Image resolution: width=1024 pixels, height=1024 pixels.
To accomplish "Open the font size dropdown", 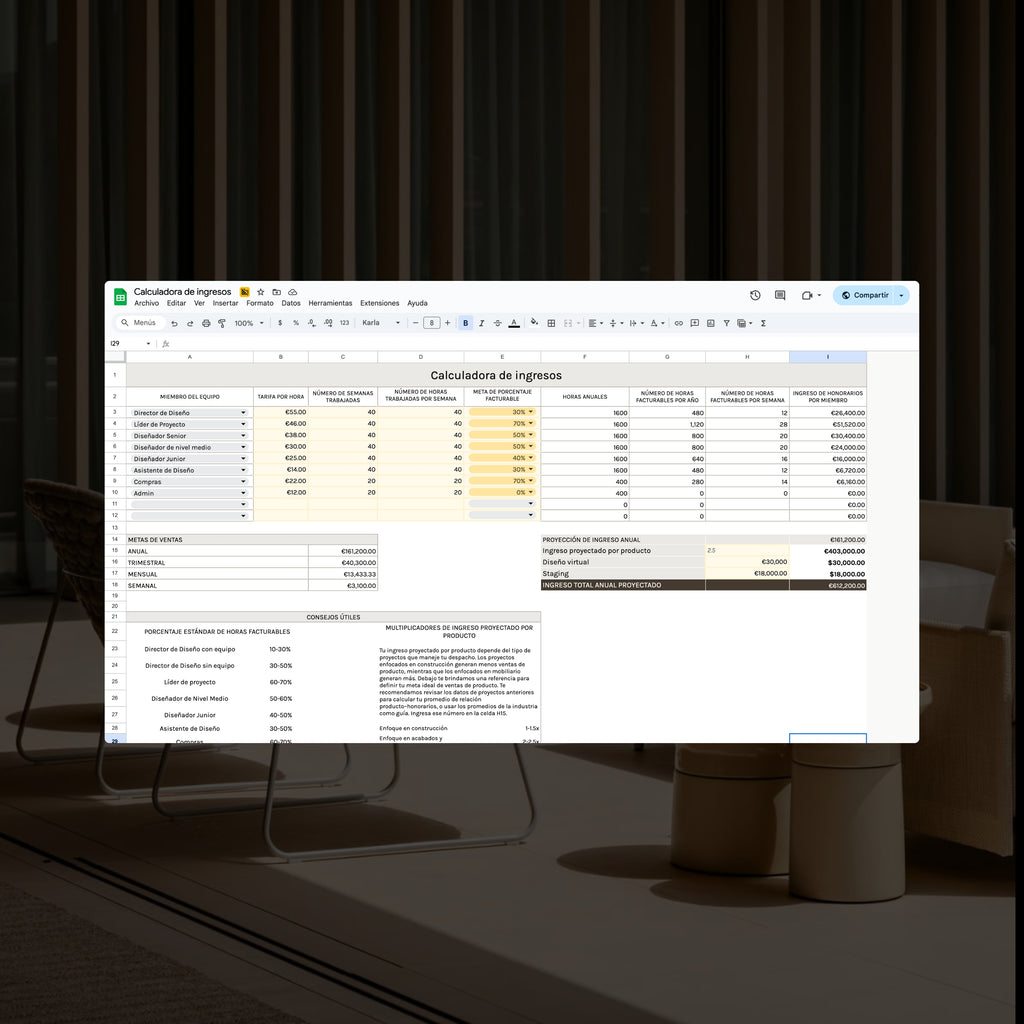I will tap(432, 322).
